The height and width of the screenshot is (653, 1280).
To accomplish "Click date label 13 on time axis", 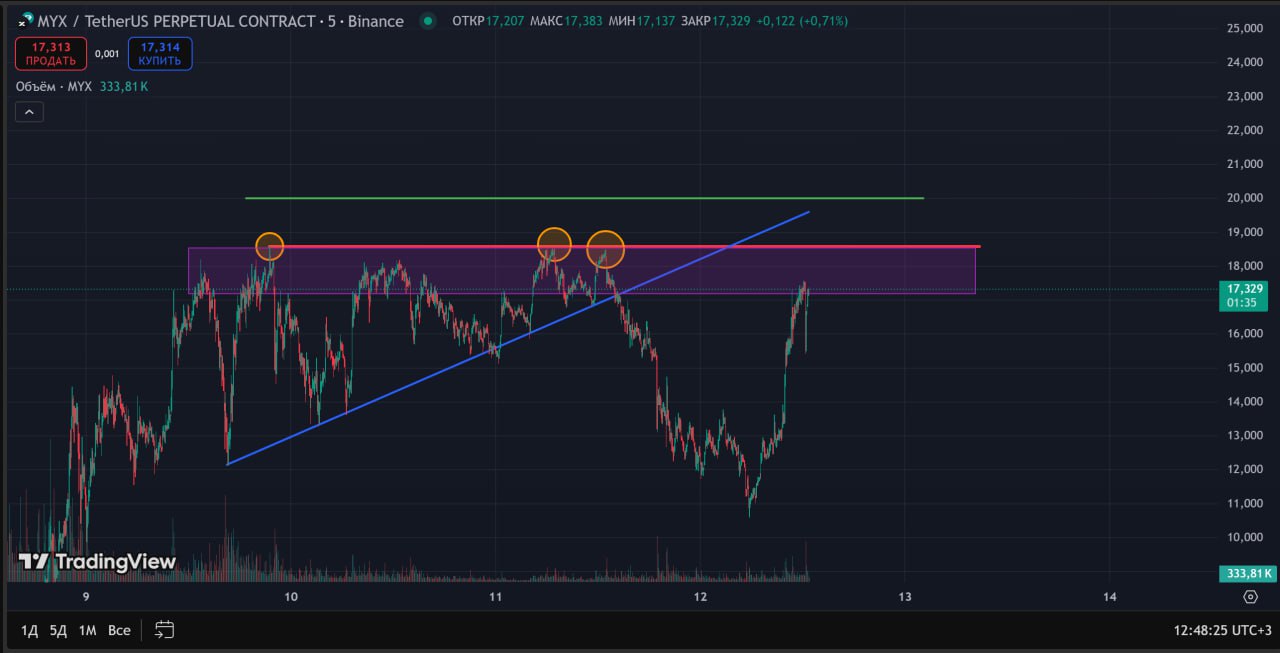I will click(905, 597).
